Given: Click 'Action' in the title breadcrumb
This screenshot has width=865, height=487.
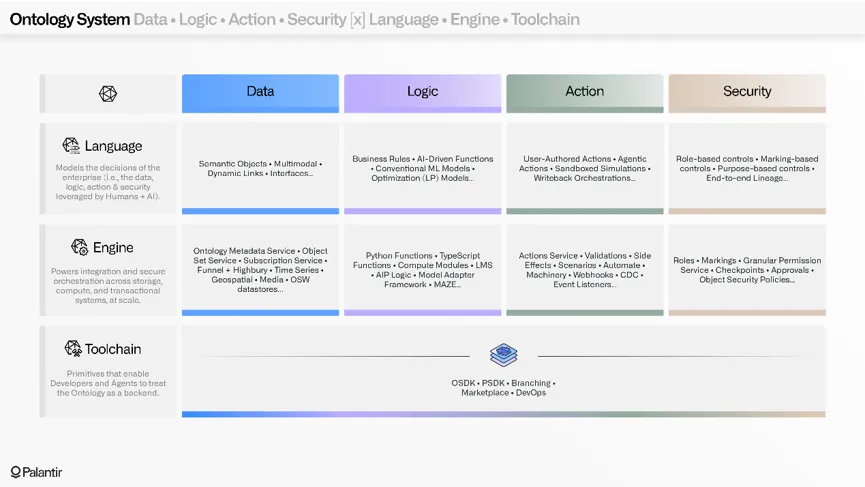Looking at the screenshot, I should click(252, 19).
